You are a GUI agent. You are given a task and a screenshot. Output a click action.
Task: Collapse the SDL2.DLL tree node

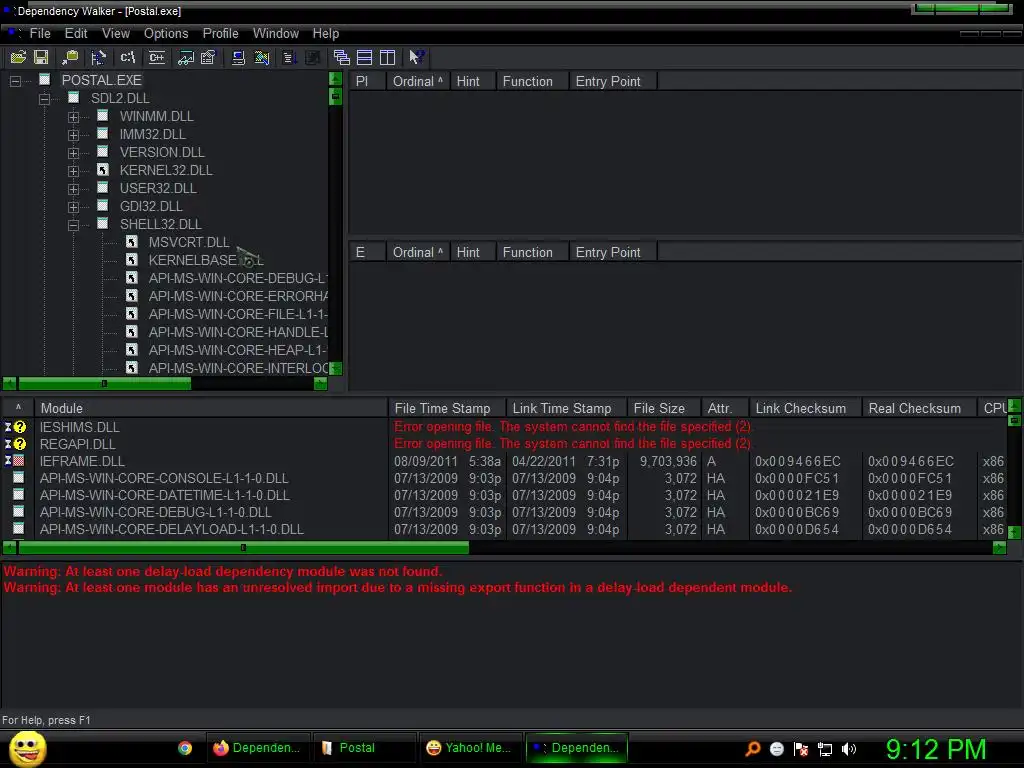click(x=44, y=99)
